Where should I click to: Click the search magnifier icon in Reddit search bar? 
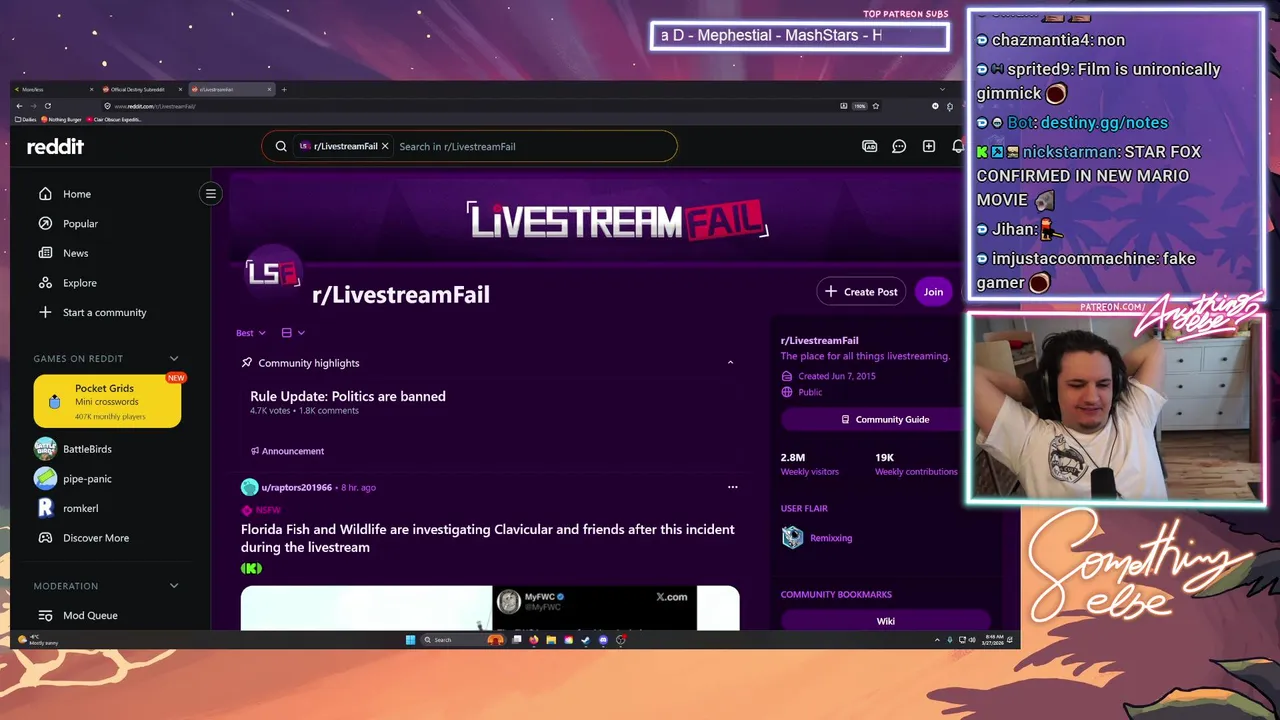pyautogui.click(x=281, y=146)
